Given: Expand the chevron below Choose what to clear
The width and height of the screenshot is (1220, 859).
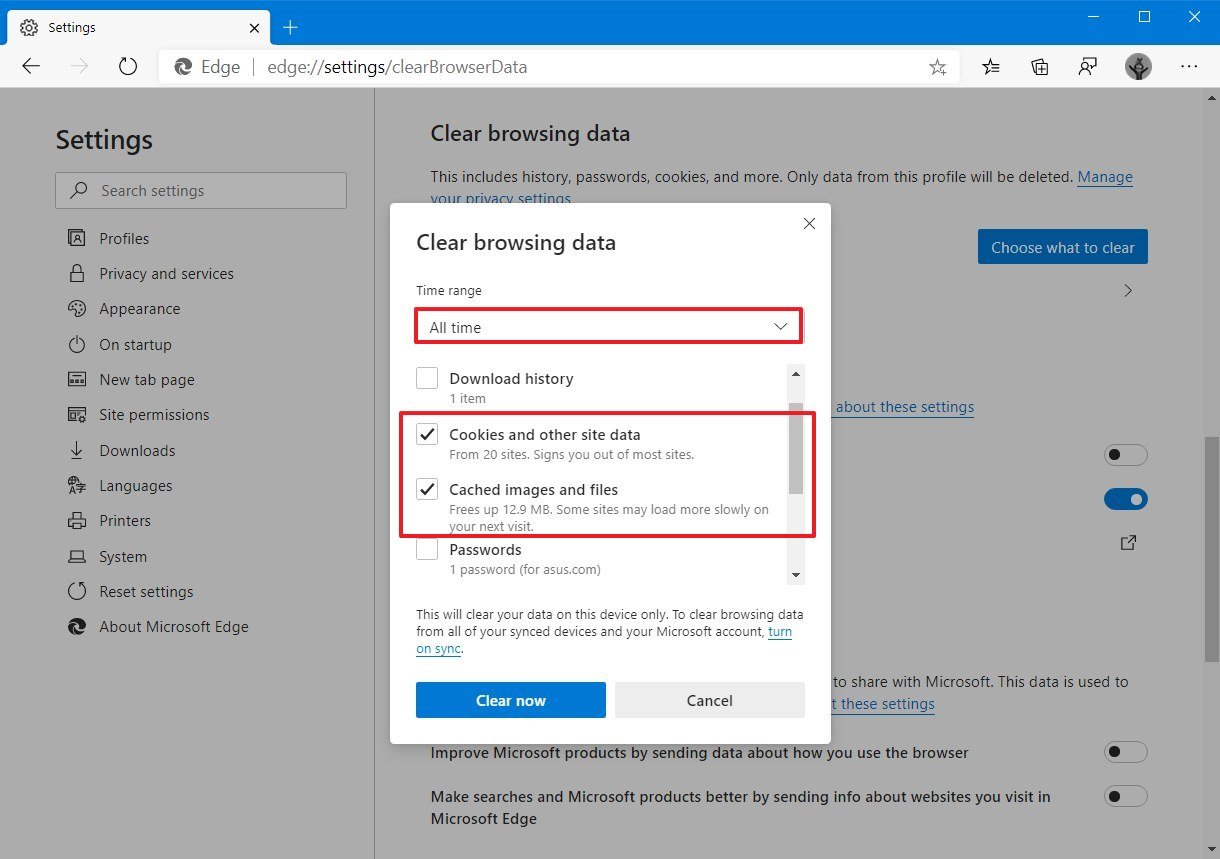Looking at the screenshot, I should point(1127,290).
